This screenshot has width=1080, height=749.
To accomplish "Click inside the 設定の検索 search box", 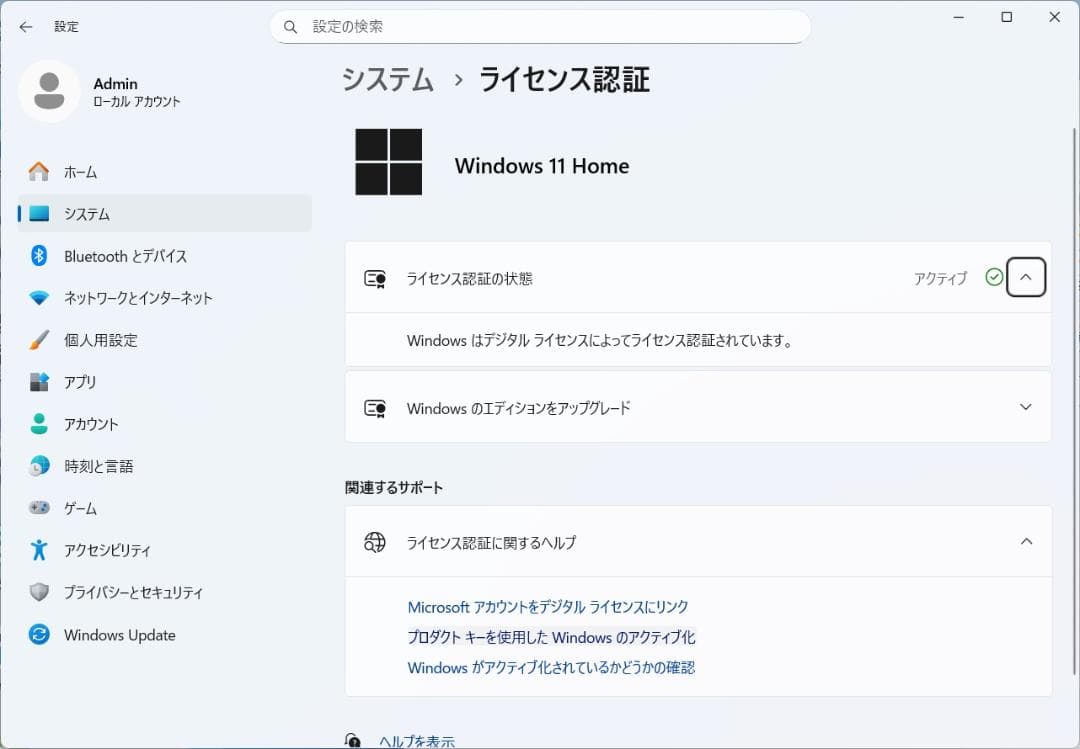I will tap(540, 27).
